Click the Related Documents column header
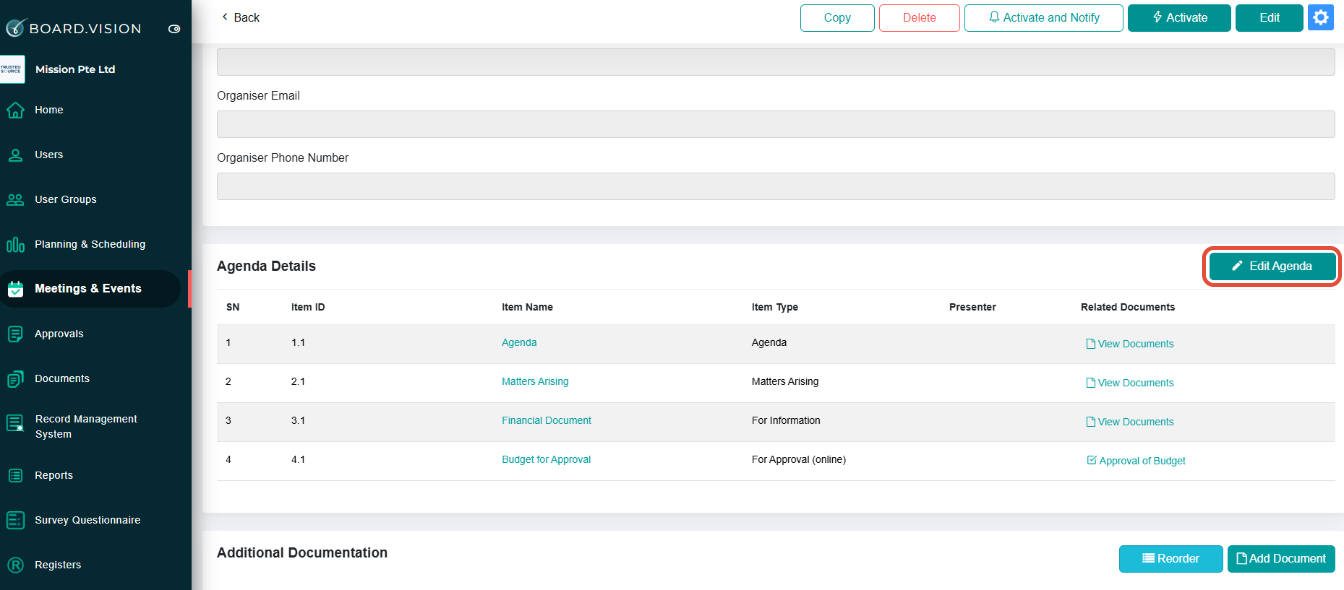The width and height of the screenshot is (1344, 590). coord(1128,307)
